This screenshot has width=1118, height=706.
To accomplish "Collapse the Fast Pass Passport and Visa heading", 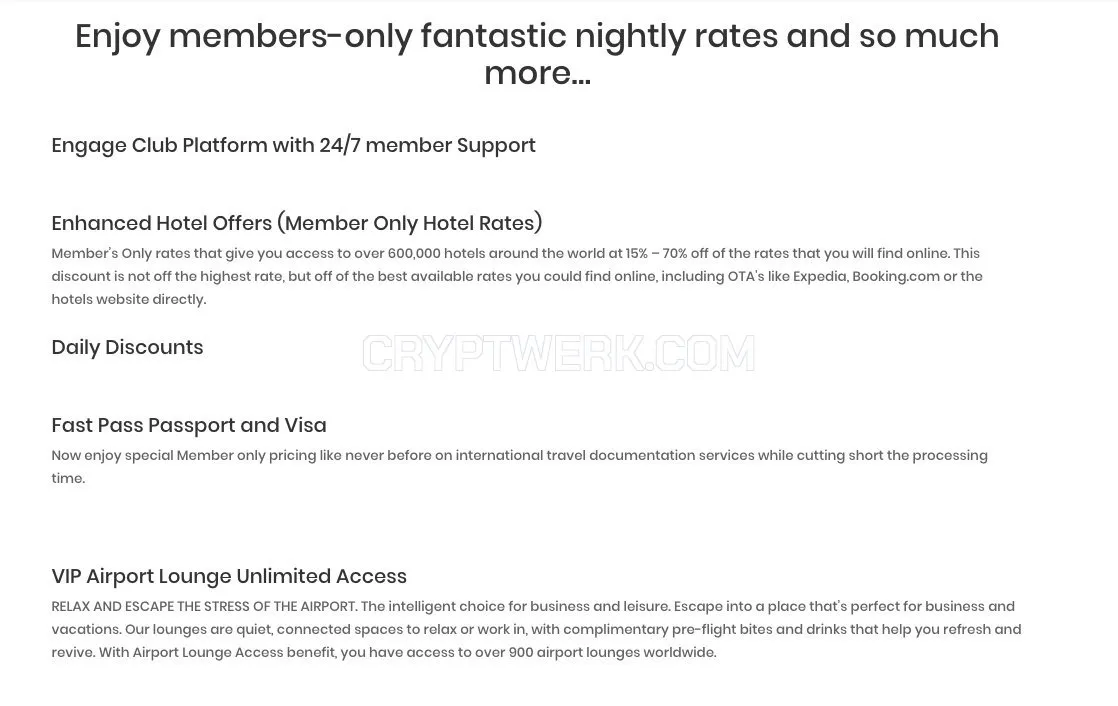I will click(189, 425).
